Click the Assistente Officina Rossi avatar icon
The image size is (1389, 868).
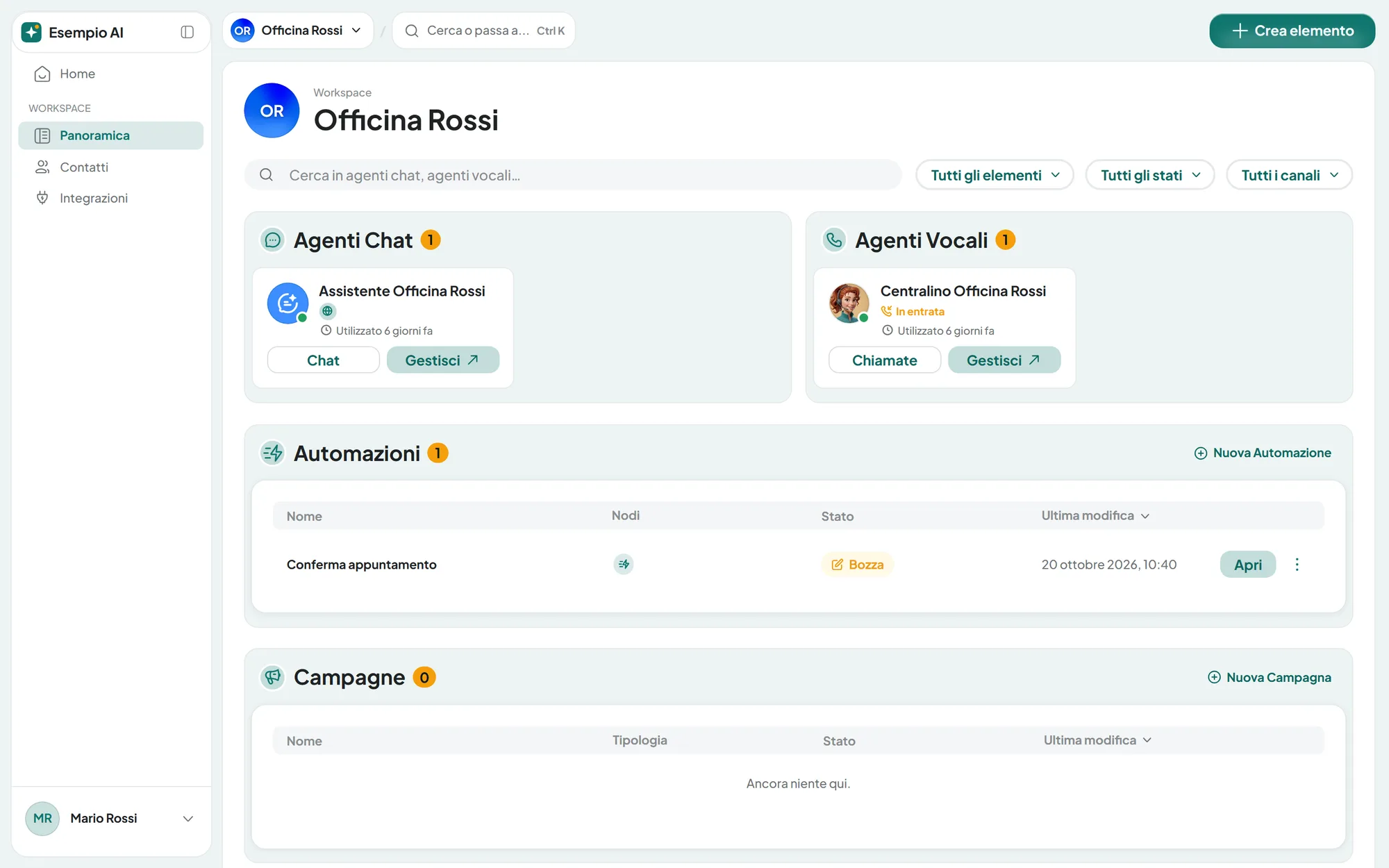pos(288,303)
